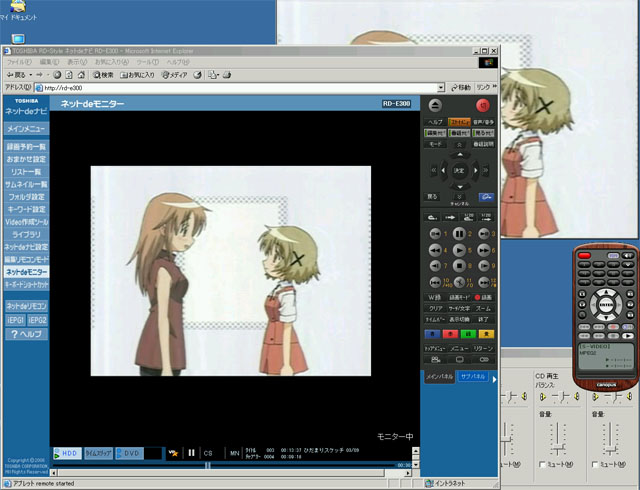Move cursor up on the directional pad
This screenshot has width=640, height=490.
coord(460,155)
